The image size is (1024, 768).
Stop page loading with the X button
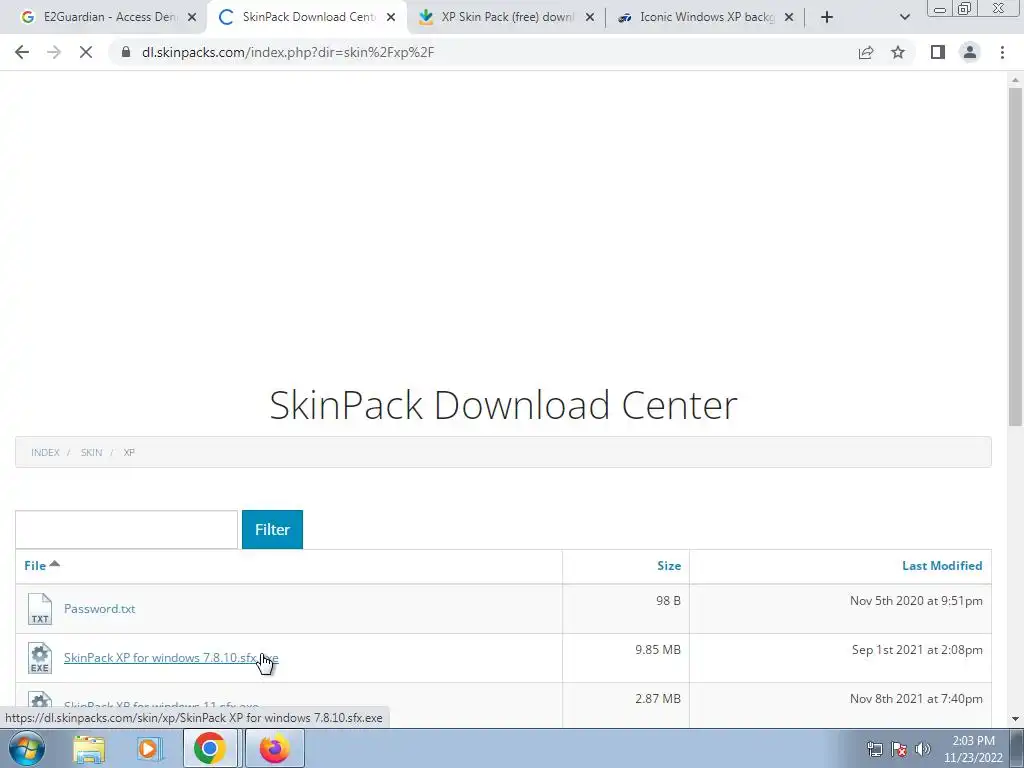(86, 52)
